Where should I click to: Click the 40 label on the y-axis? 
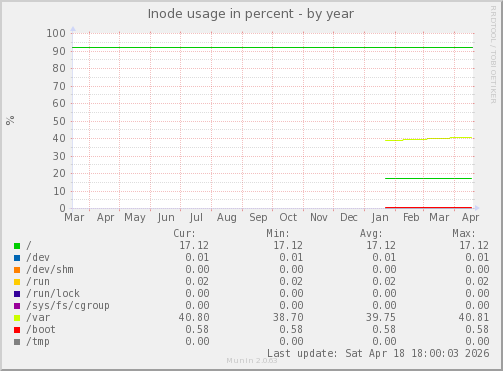[59, 138]
